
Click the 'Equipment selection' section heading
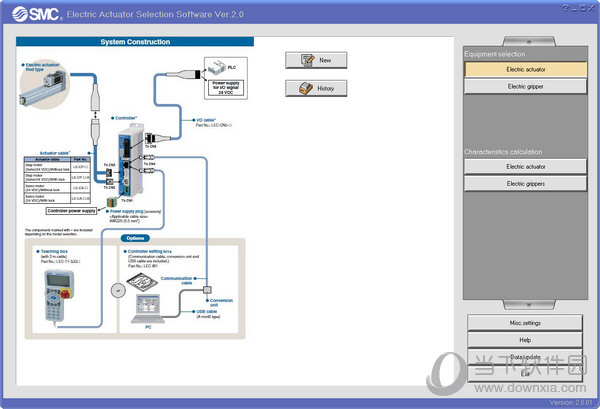[x=494, y=54]
